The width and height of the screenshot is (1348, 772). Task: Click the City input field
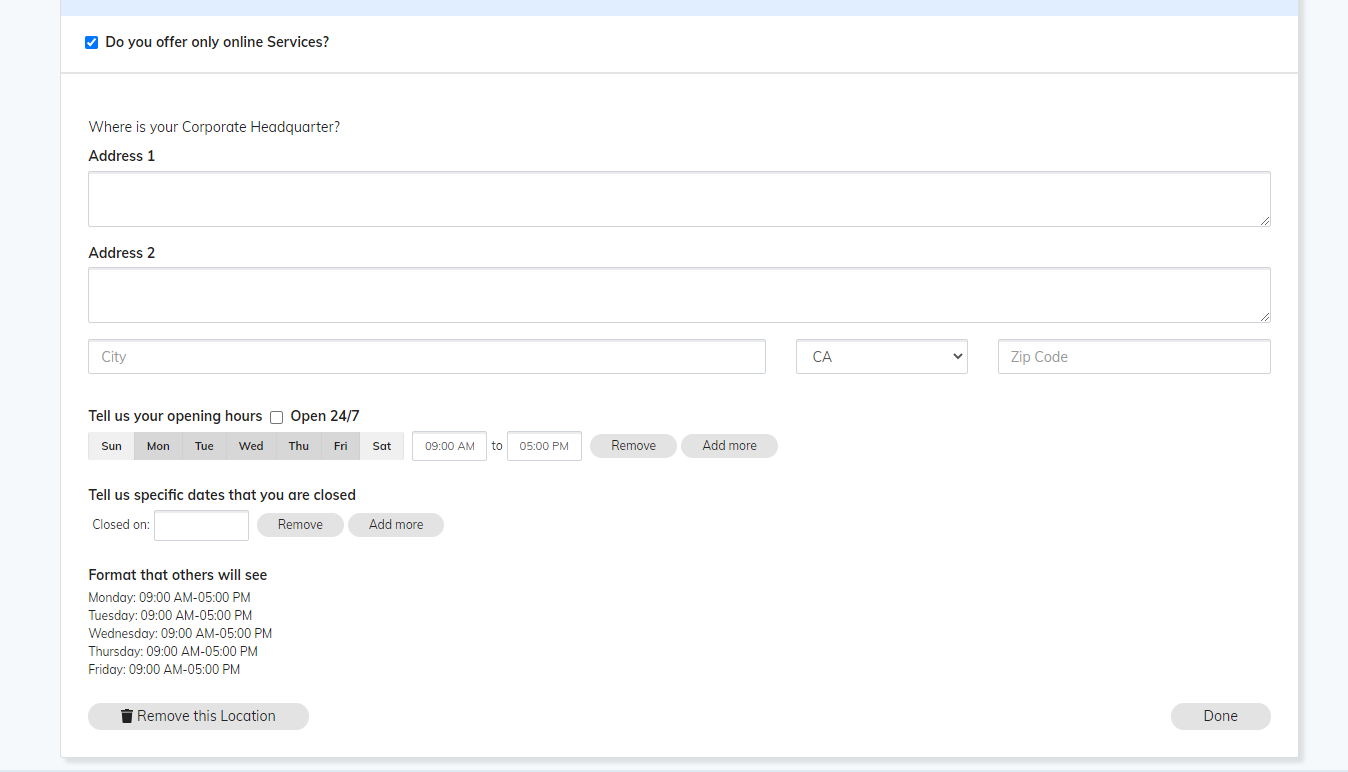(426, 356)
